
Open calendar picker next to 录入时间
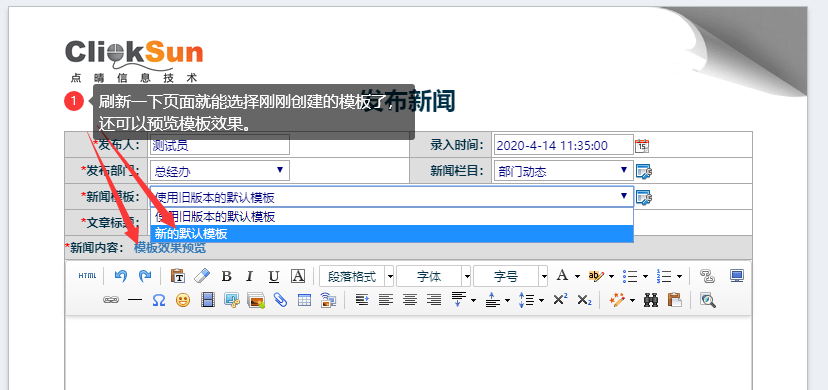pyautogui.click(x=642, y=145)
